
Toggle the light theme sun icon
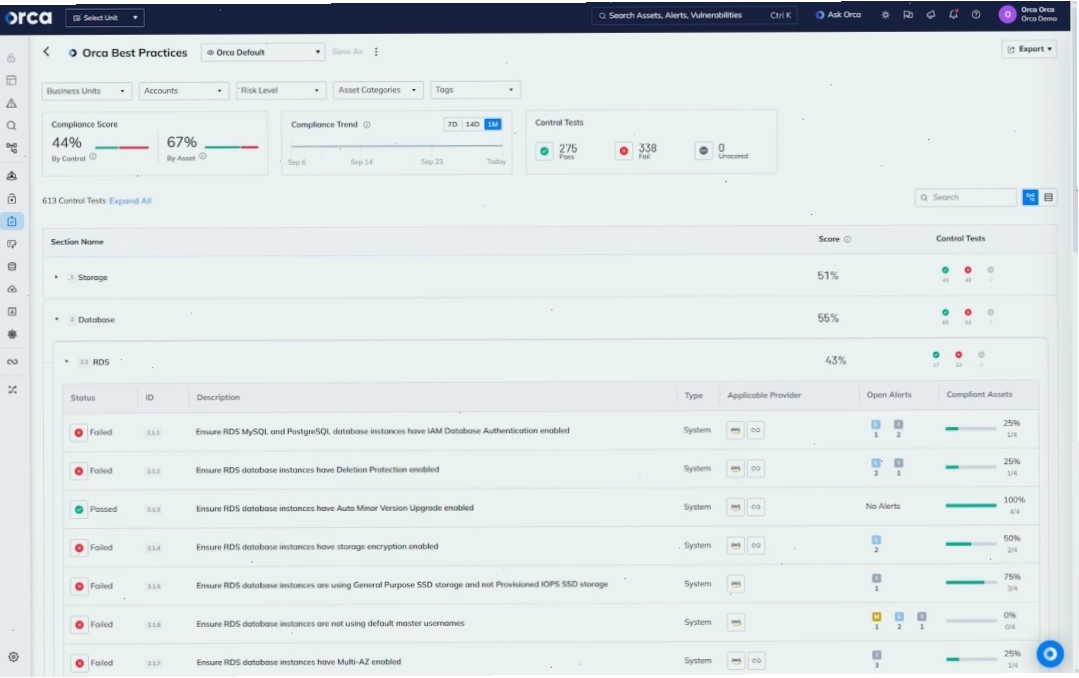pos(885,14)
